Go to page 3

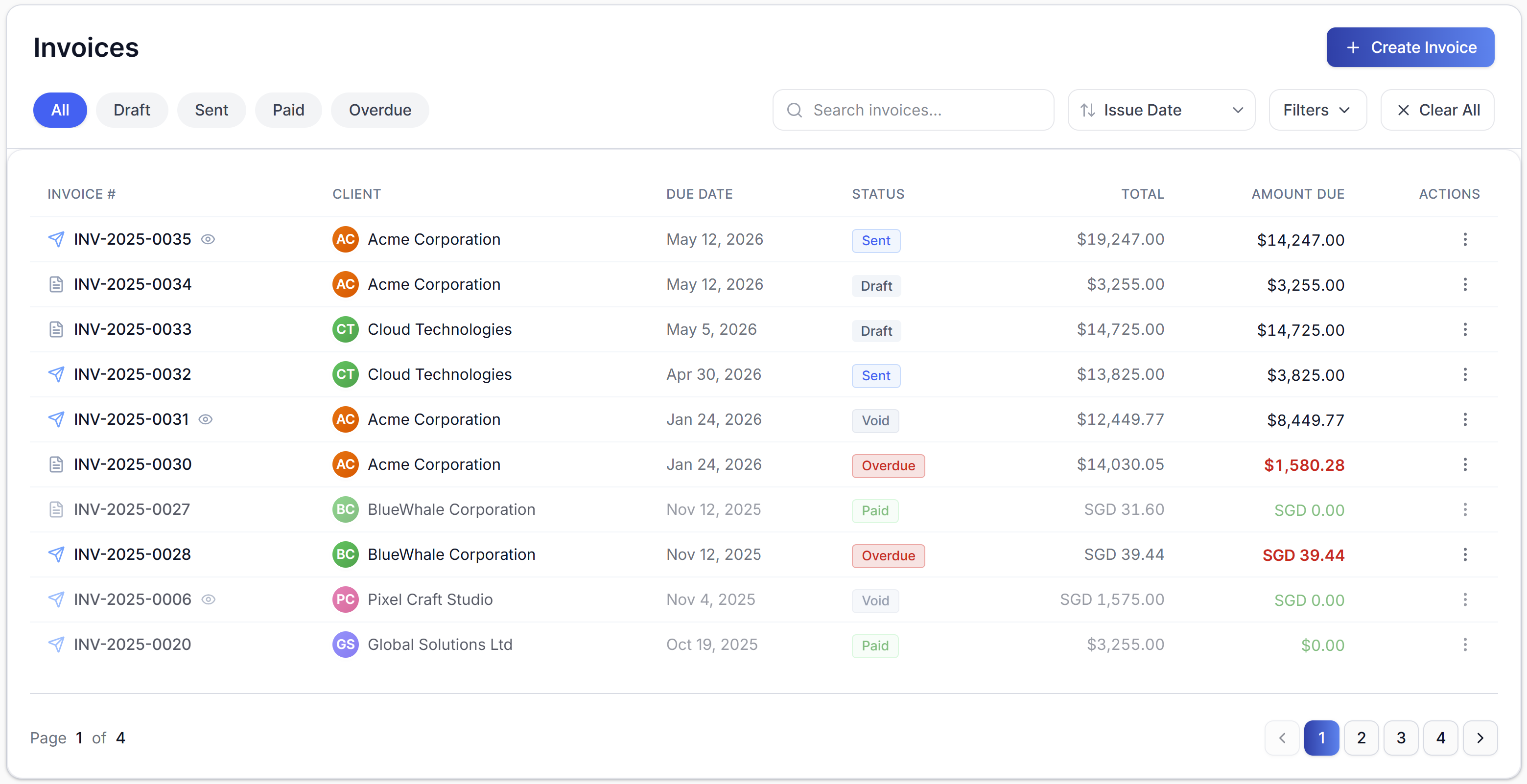point(1401,738)
